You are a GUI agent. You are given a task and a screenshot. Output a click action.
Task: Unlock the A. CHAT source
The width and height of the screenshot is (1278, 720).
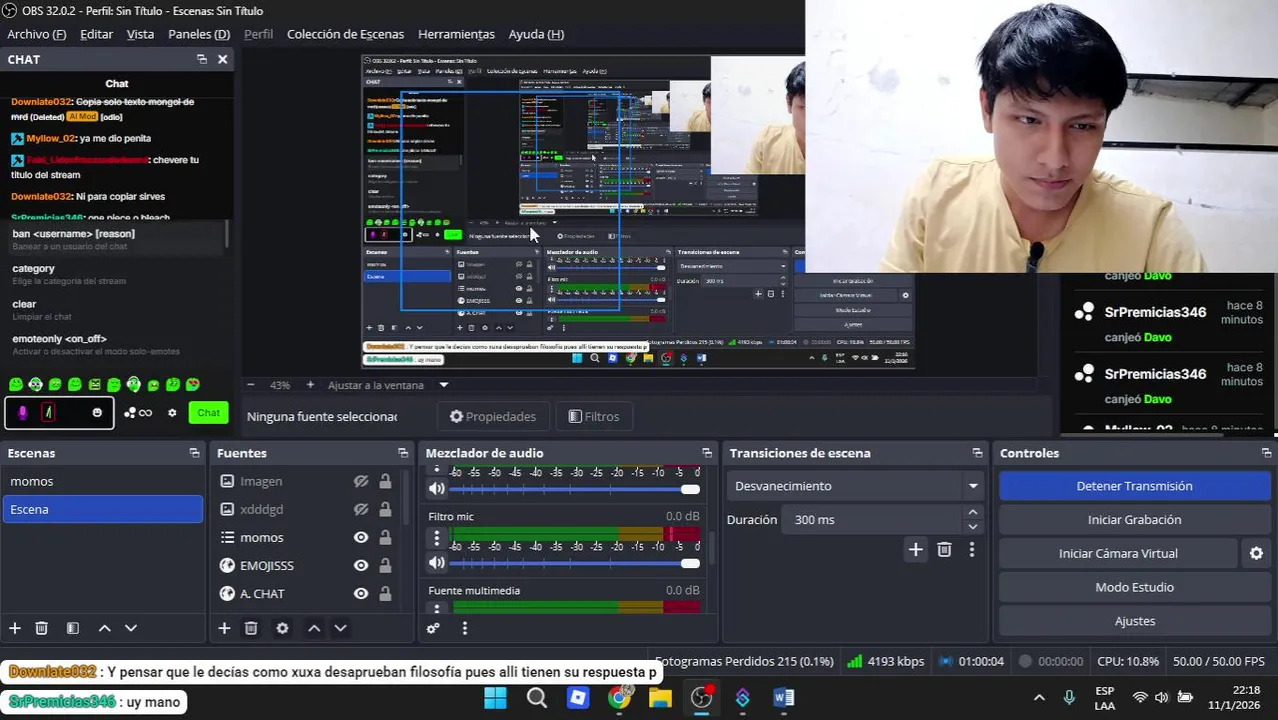385,593
